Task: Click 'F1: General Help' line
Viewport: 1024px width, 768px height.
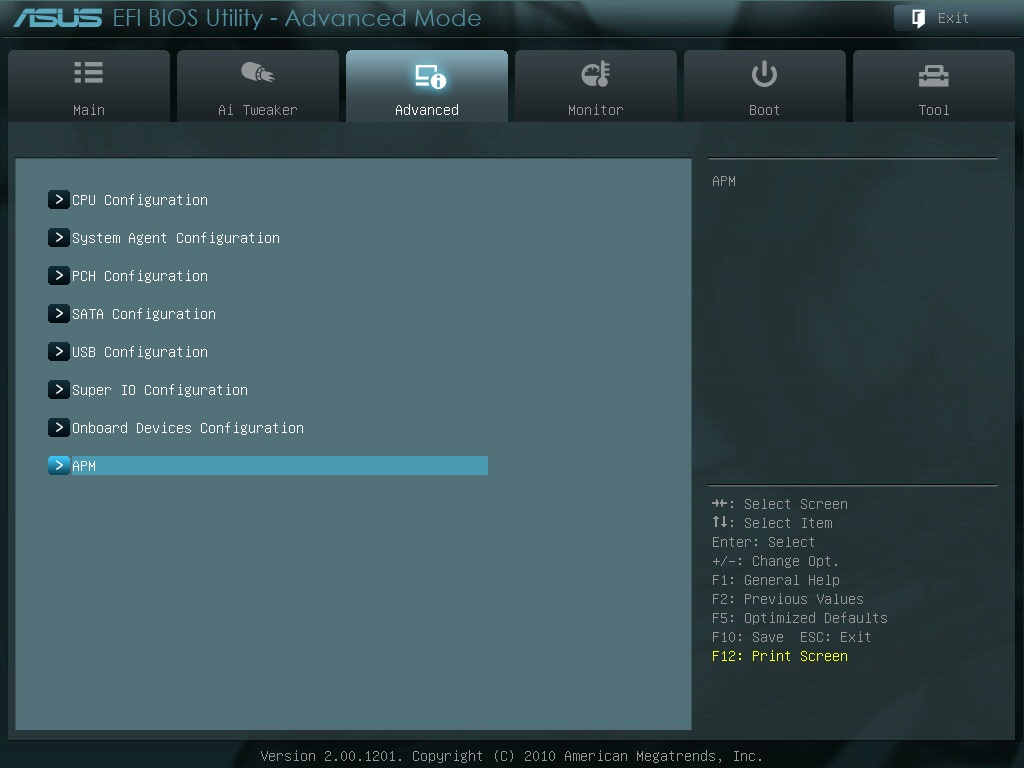Action: [x=776, y=580]
